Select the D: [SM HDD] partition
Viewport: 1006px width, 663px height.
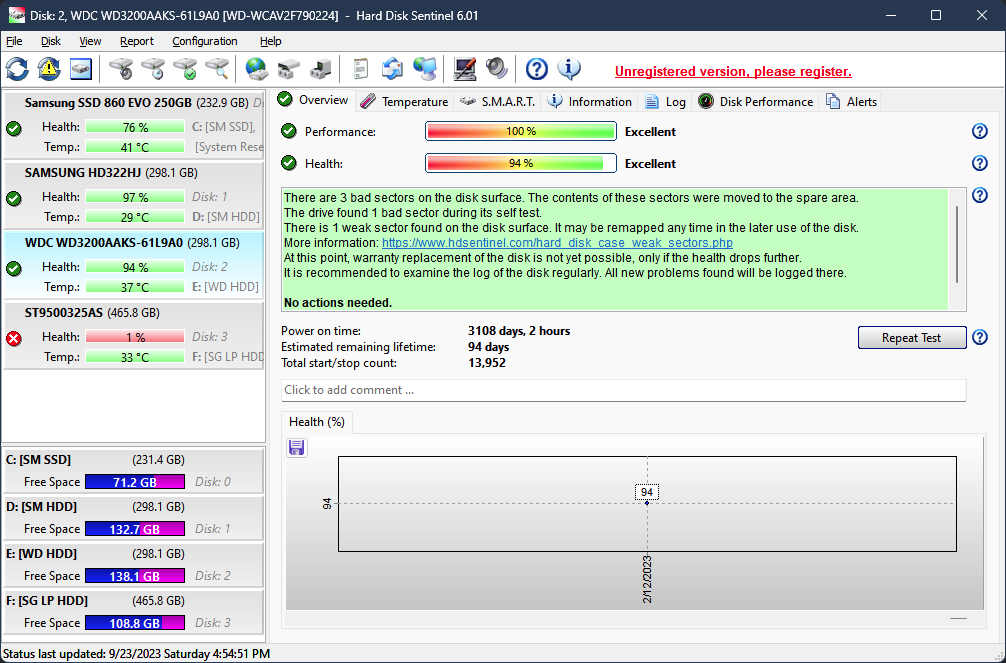[x=133, y=518]
